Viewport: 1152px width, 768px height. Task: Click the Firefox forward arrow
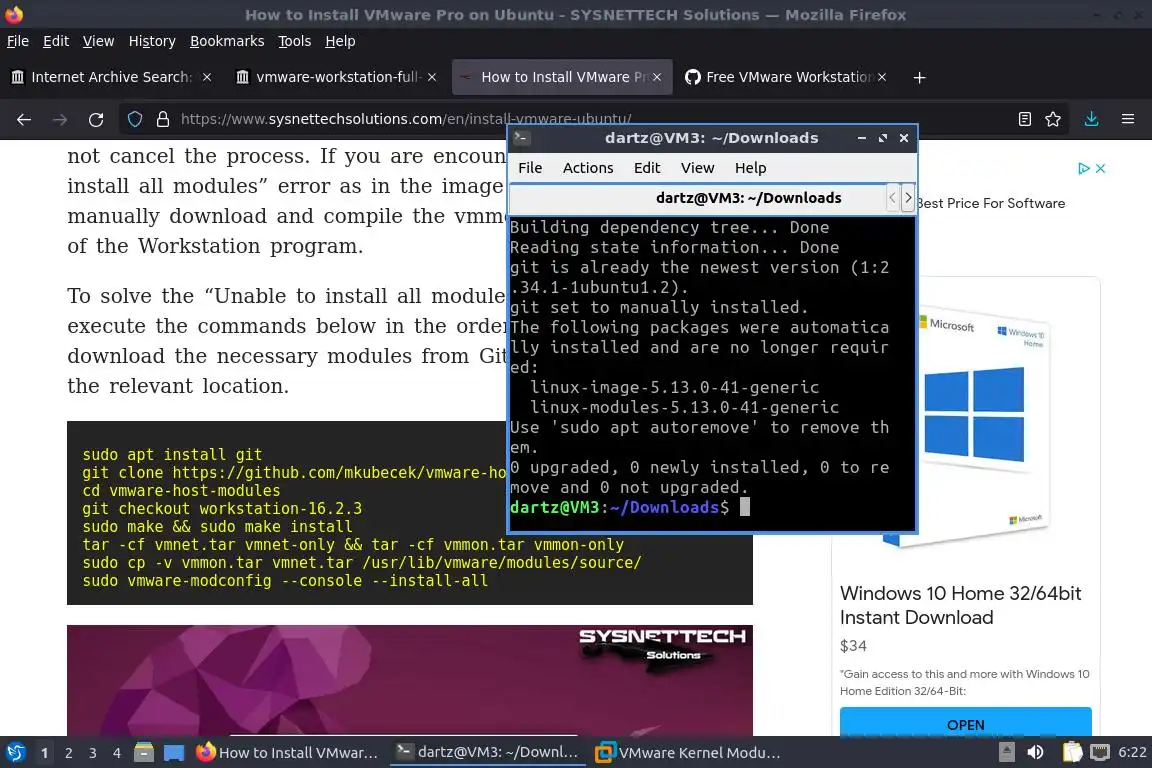pos(60,120)
